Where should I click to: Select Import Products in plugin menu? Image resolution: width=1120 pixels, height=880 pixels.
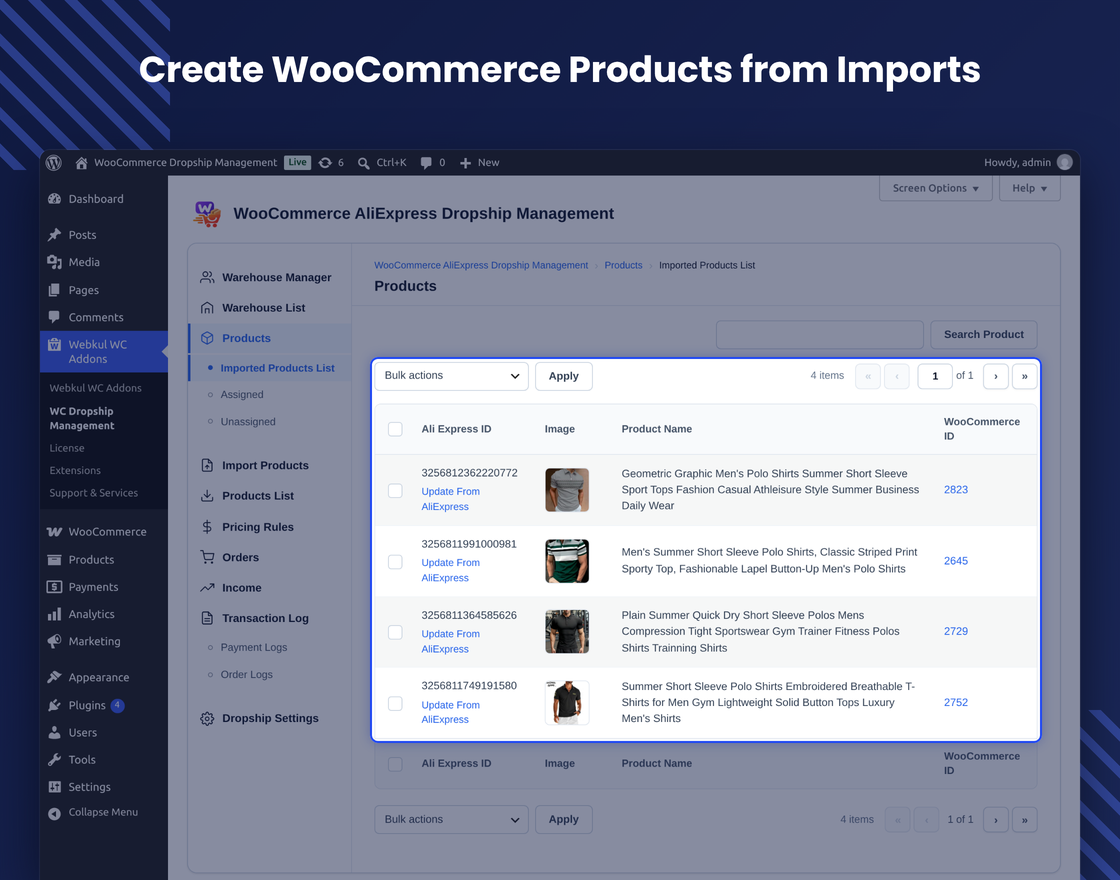click(265, 465)
